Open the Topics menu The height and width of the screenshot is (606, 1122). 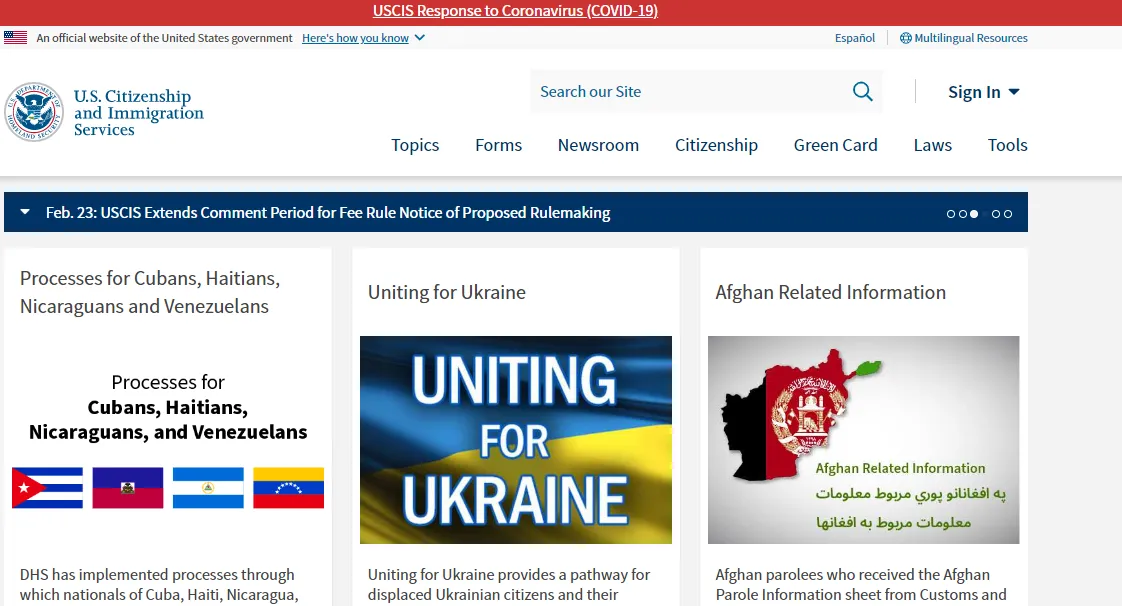[415, 145]
